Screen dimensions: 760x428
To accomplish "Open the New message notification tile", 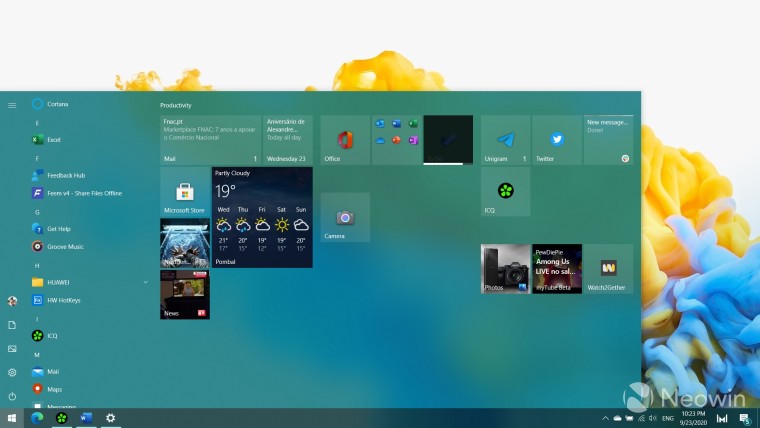I will point(609,140).
